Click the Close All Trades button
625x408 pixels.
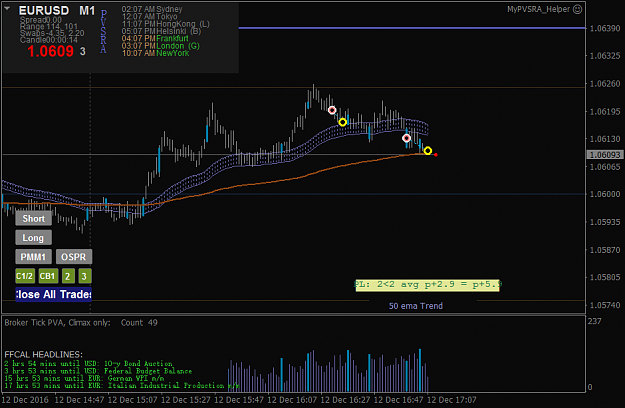[x=53, y=294]
